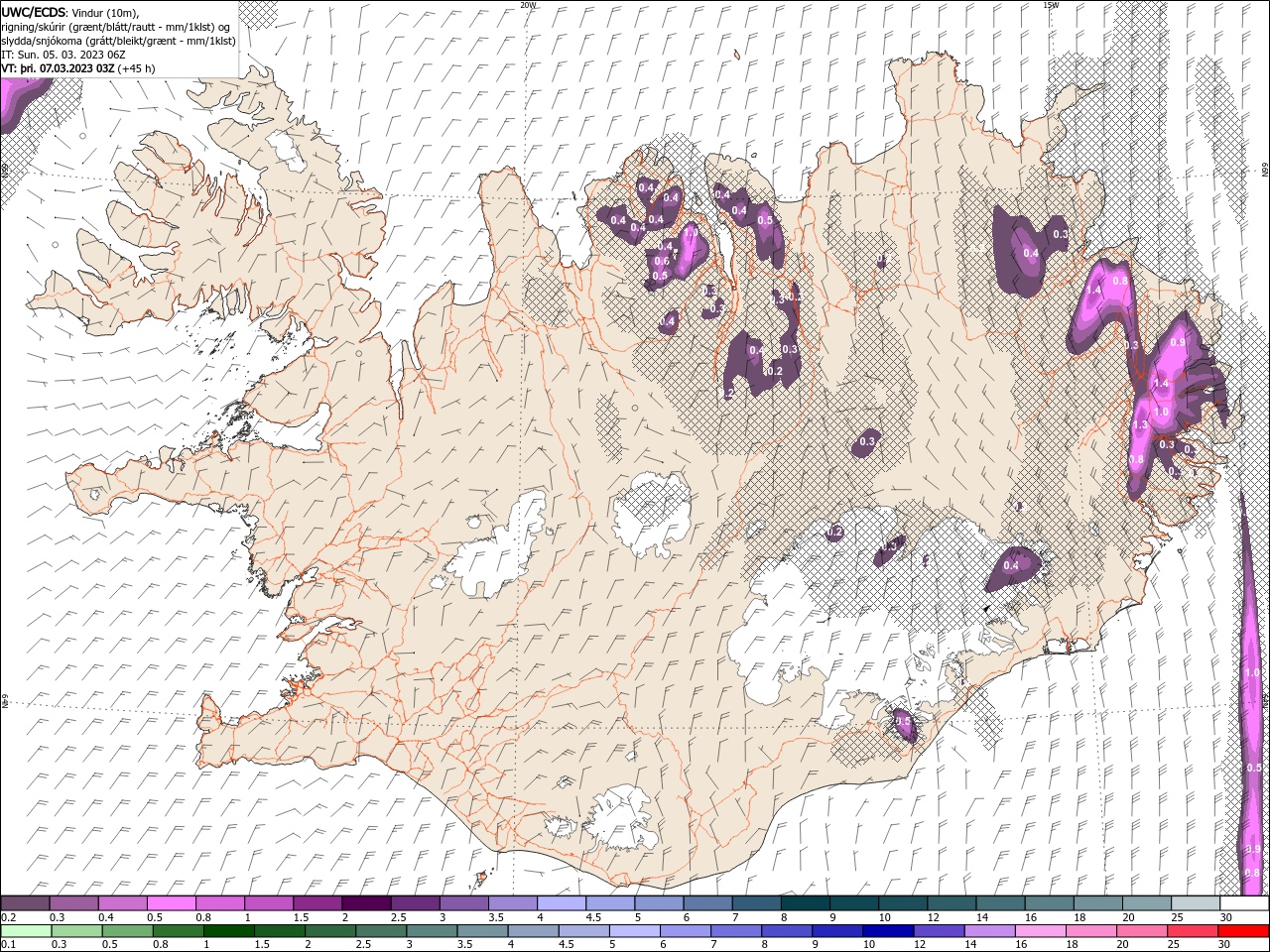Image resolution: width=1270 pixels, height=952 pixels.
Task: Select the rain legend 0.3 swatch
Action: click(75, 930)
